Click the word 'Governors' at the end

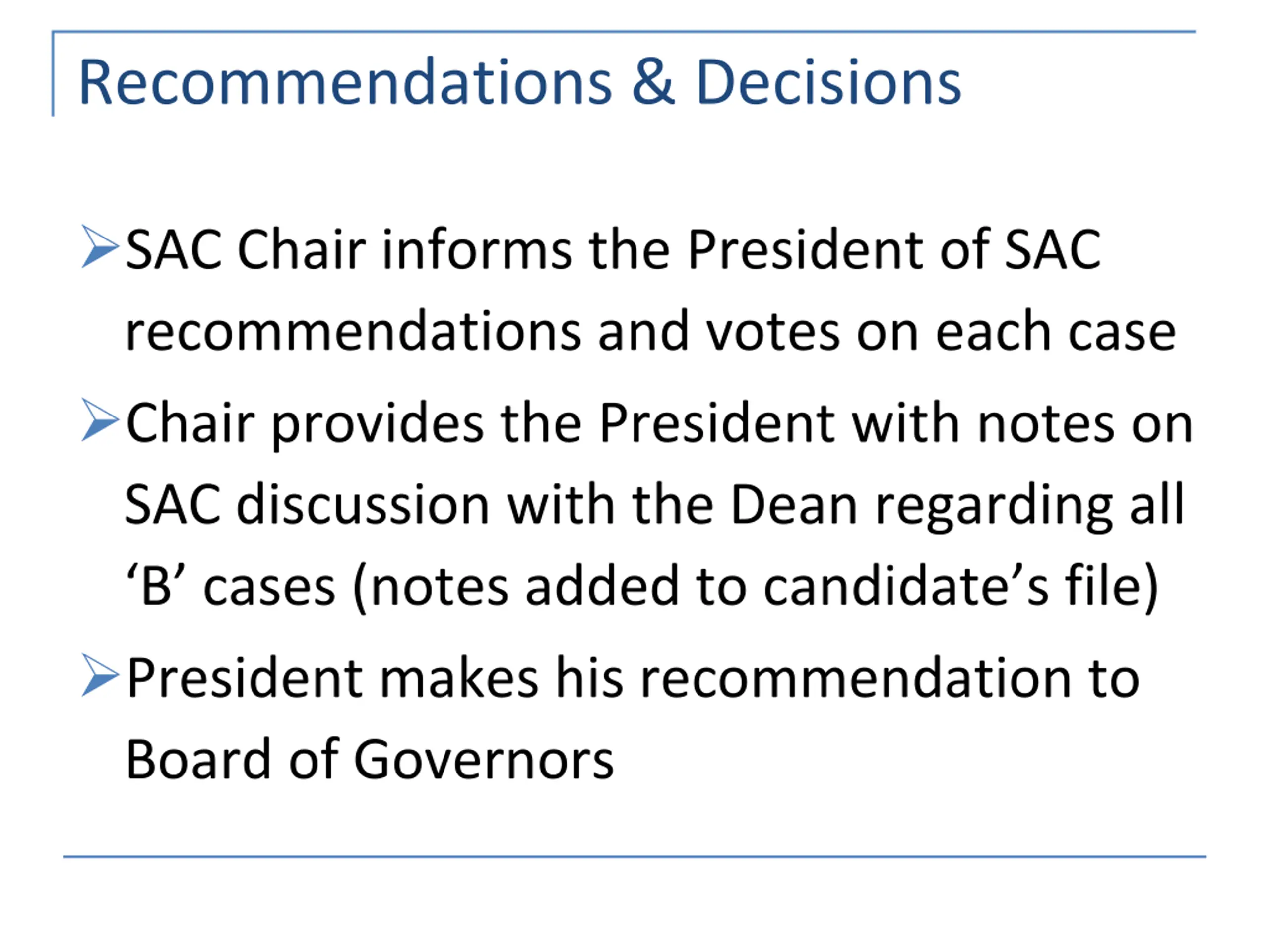click(484, 760)
